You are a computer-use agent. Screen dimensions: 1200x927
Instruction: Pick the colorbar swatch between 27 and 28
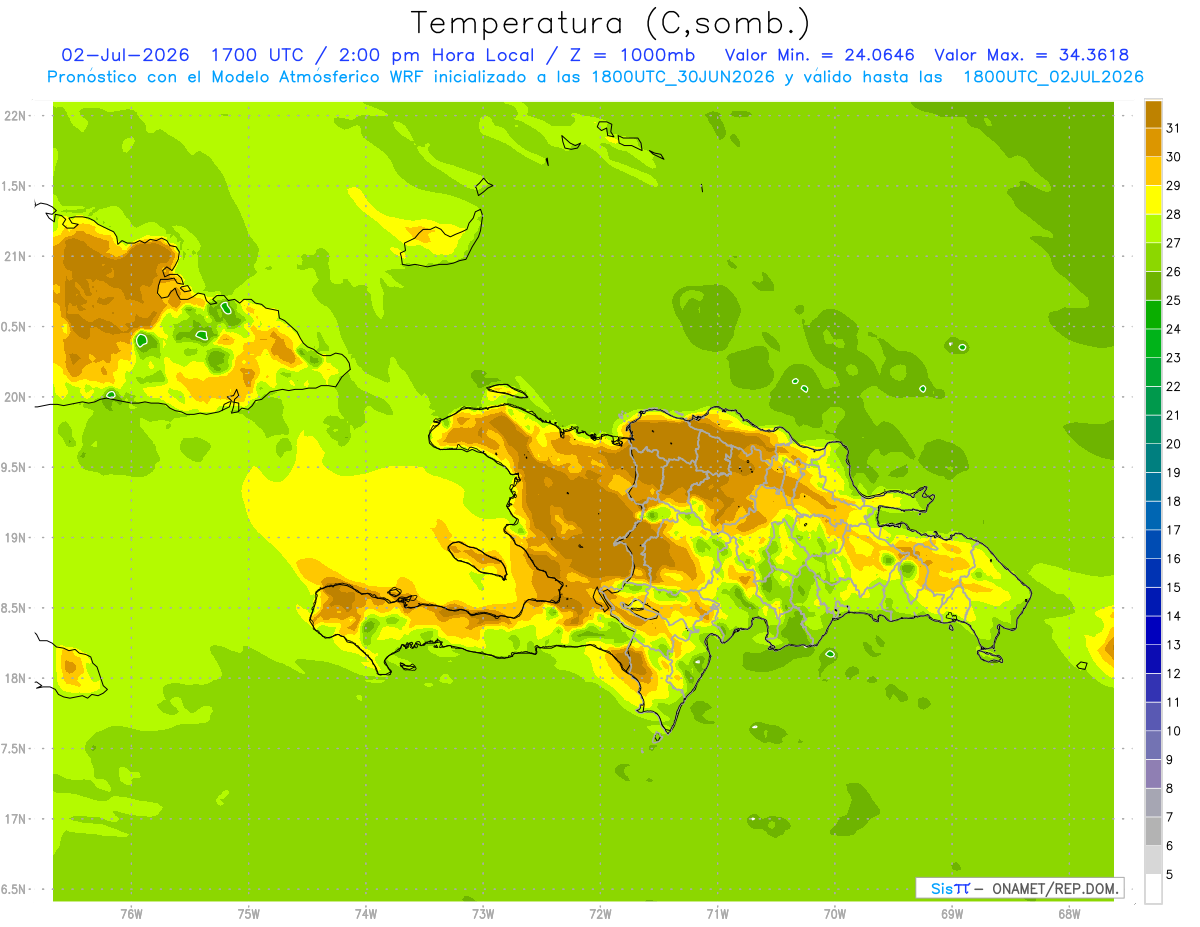[1153, 228]
